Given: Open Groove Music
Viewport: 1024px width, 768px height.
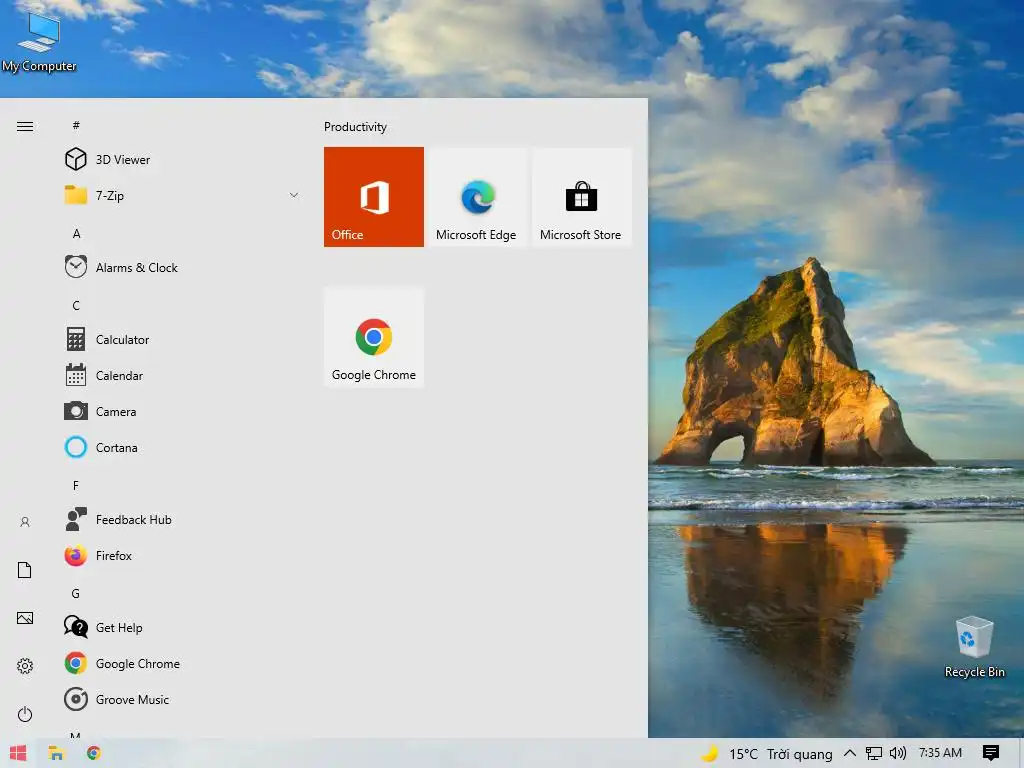Looking at the screenshot, I should [x=182, y=699].
